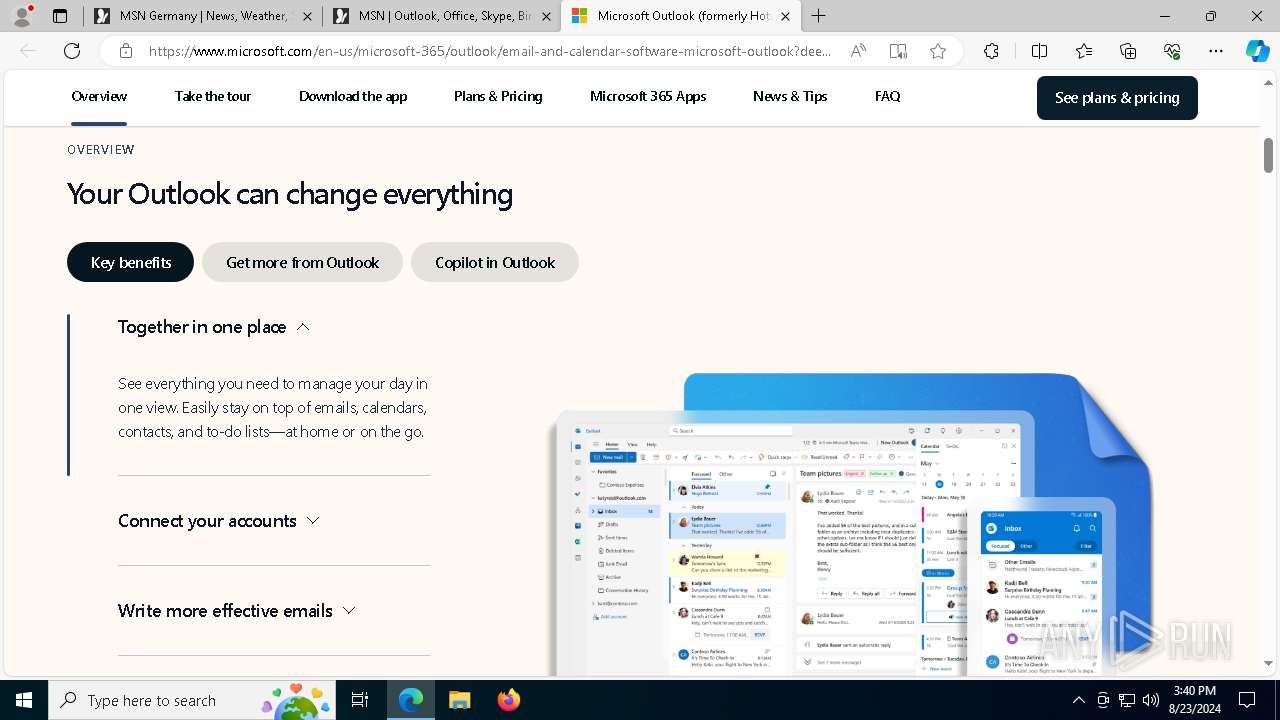Image resolution: width=1280 pixels, height=720 pixels.
Task: Open Task View on the taskbar
Action: 360,700
